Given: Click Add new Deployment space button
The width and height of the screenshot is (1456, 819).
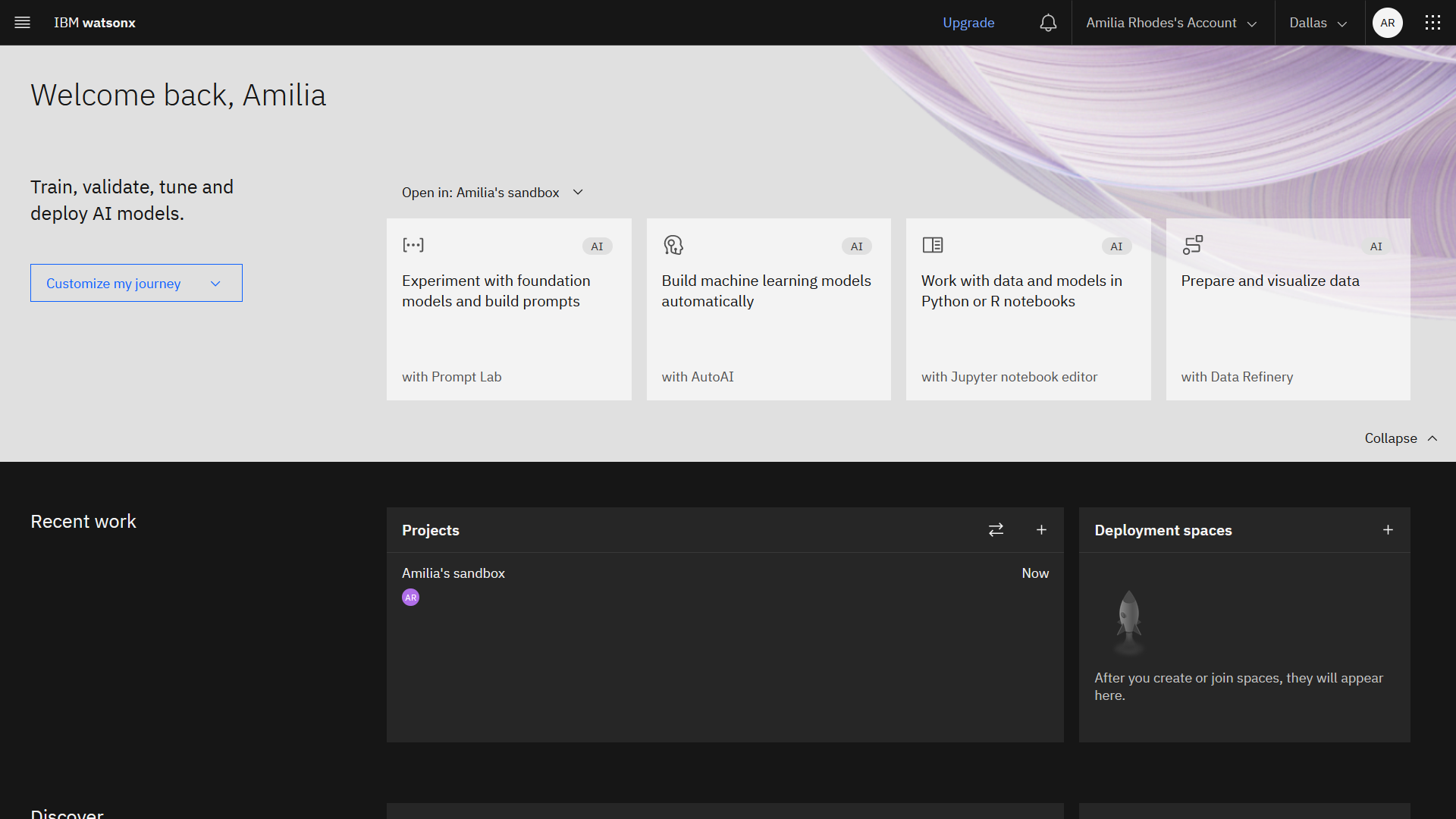Looking at the screenshot, I should pyautogui.click(x=1388, y=530).
